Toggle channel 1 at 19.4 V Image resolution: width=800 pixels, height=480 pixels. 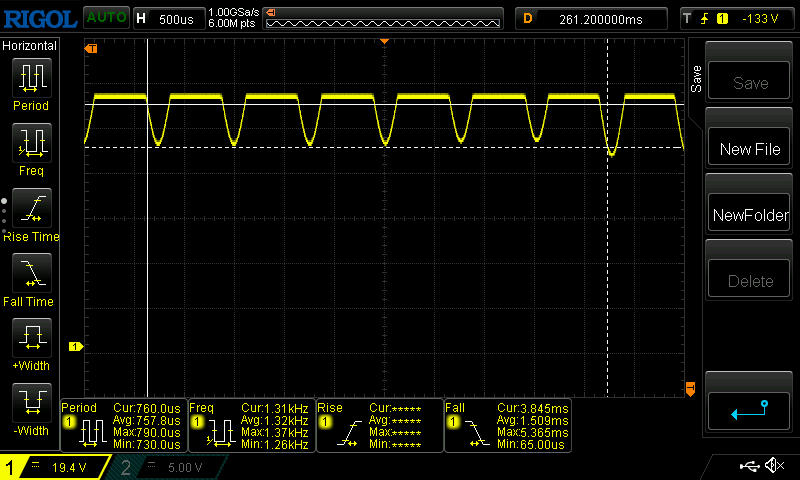55,467
